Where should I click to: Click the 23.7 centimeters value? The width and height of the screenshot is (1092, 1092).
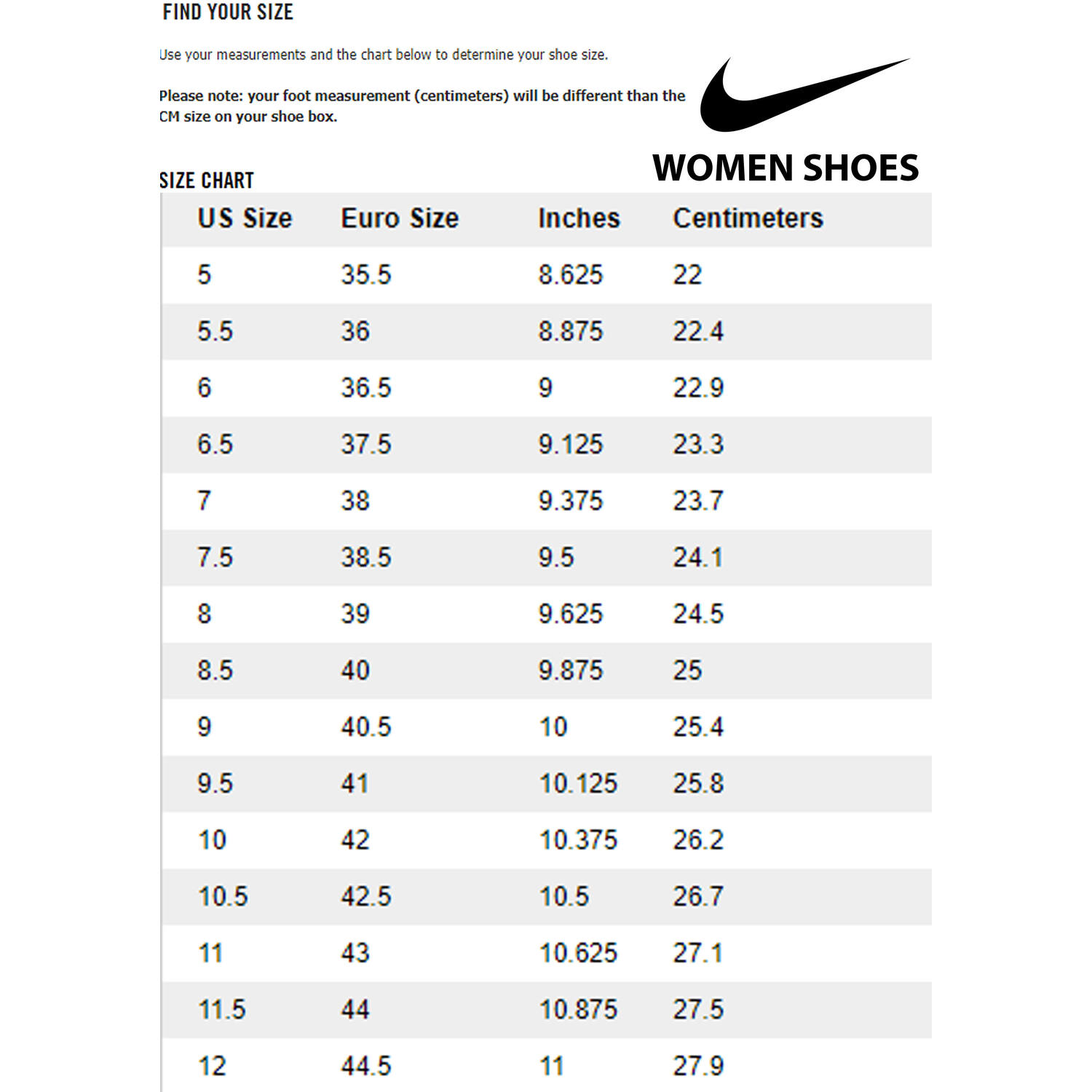(x=697, y=501)
